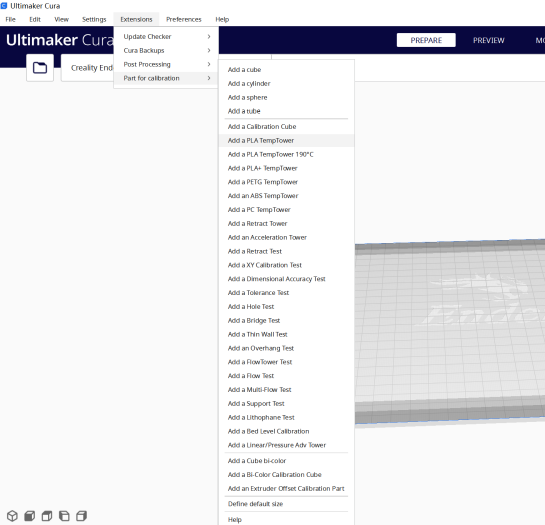
Task: Select Add a Flow Test
Action: (x=286, y=376)
